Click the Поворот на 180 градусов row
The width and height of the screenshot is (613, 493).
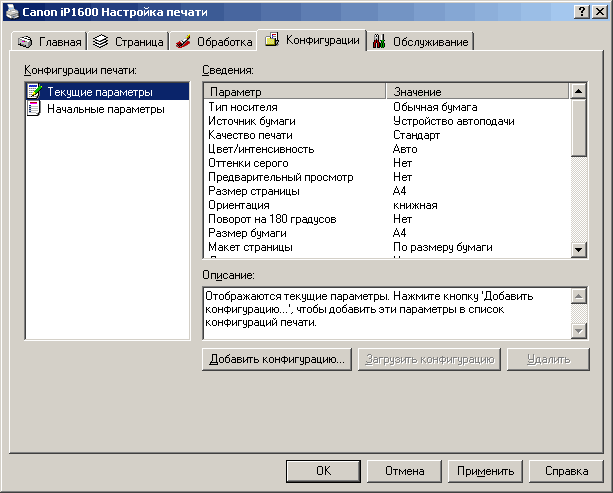tap(387, 219)
